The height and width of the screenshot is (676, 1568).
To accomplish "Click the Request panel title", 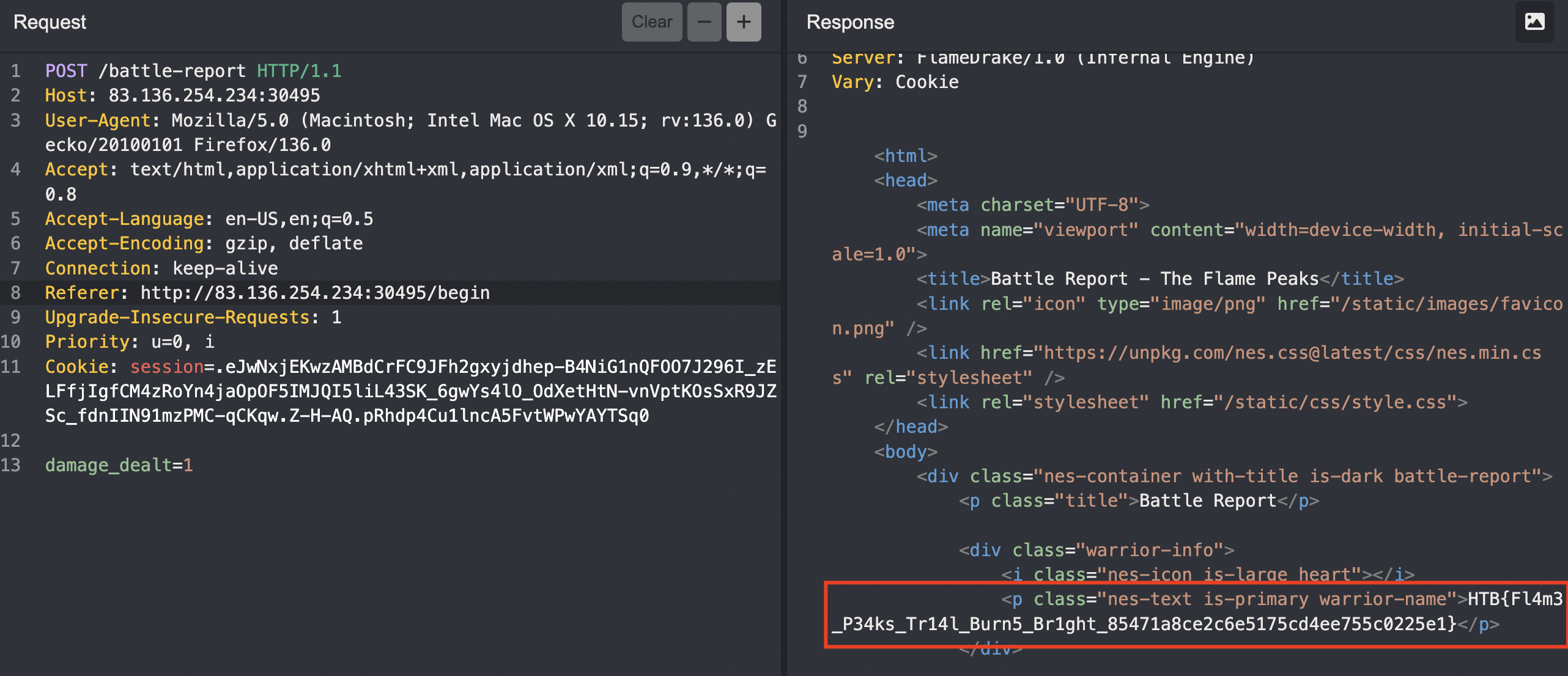I will tap(50, 22).
